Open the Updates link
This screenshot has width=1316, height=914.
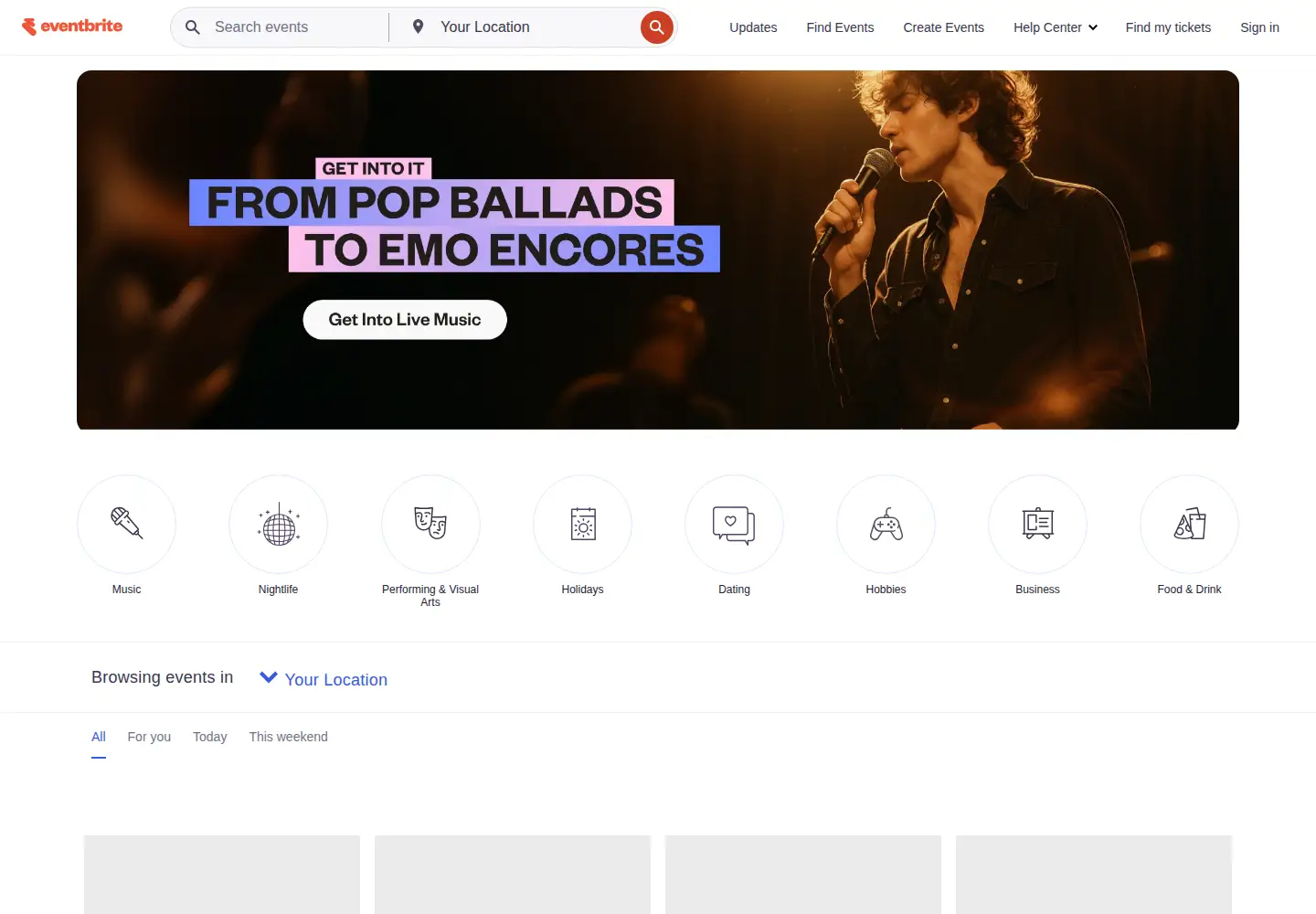point(753,27)
